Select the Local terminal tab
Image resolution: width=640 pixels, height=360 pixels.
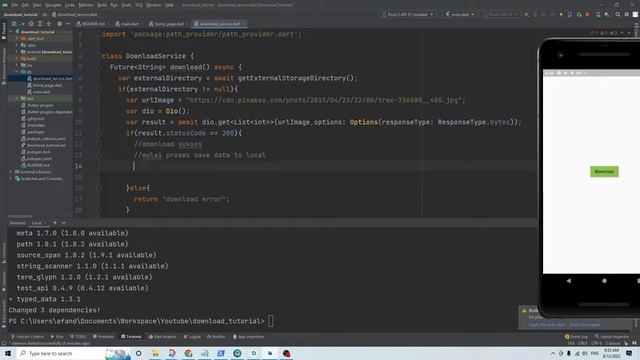[37, 223]
